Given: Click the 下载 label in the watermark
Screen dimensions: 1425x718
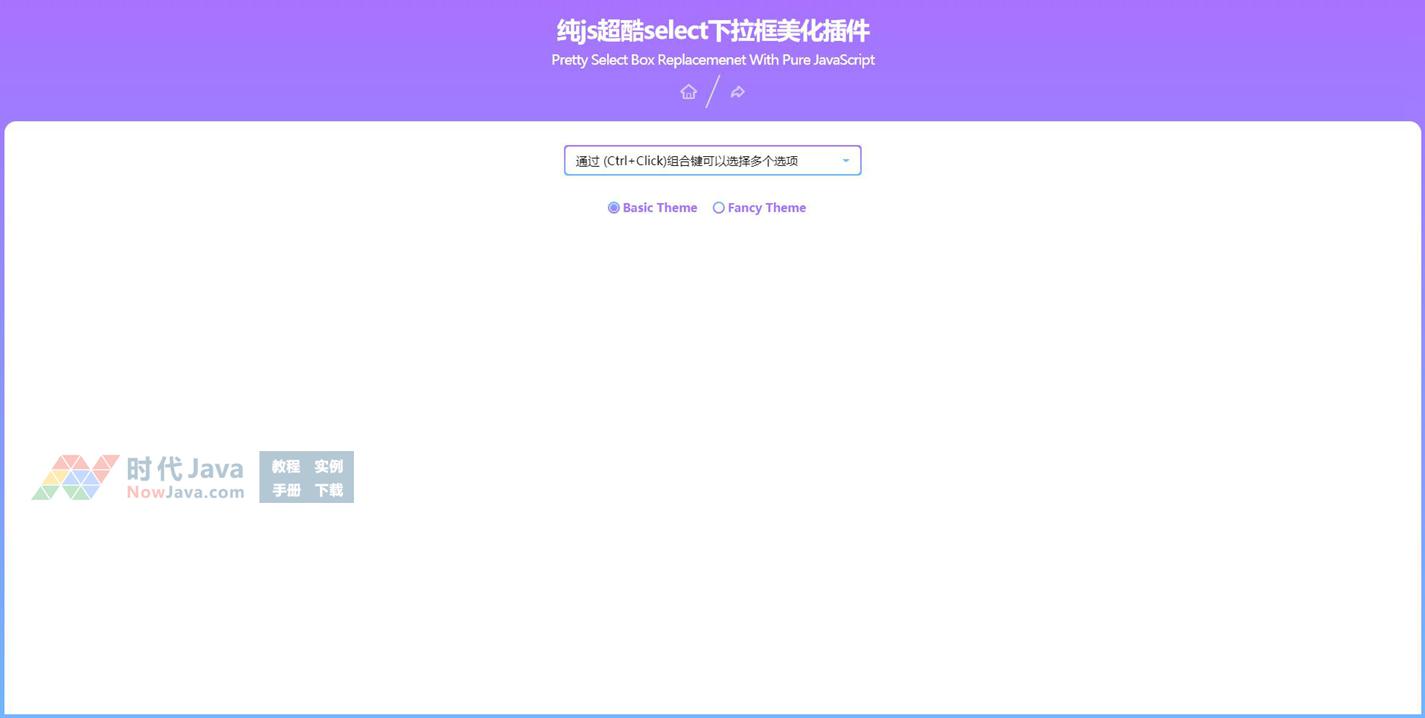Looking at the screenshot, I should (x=328, y=490).
